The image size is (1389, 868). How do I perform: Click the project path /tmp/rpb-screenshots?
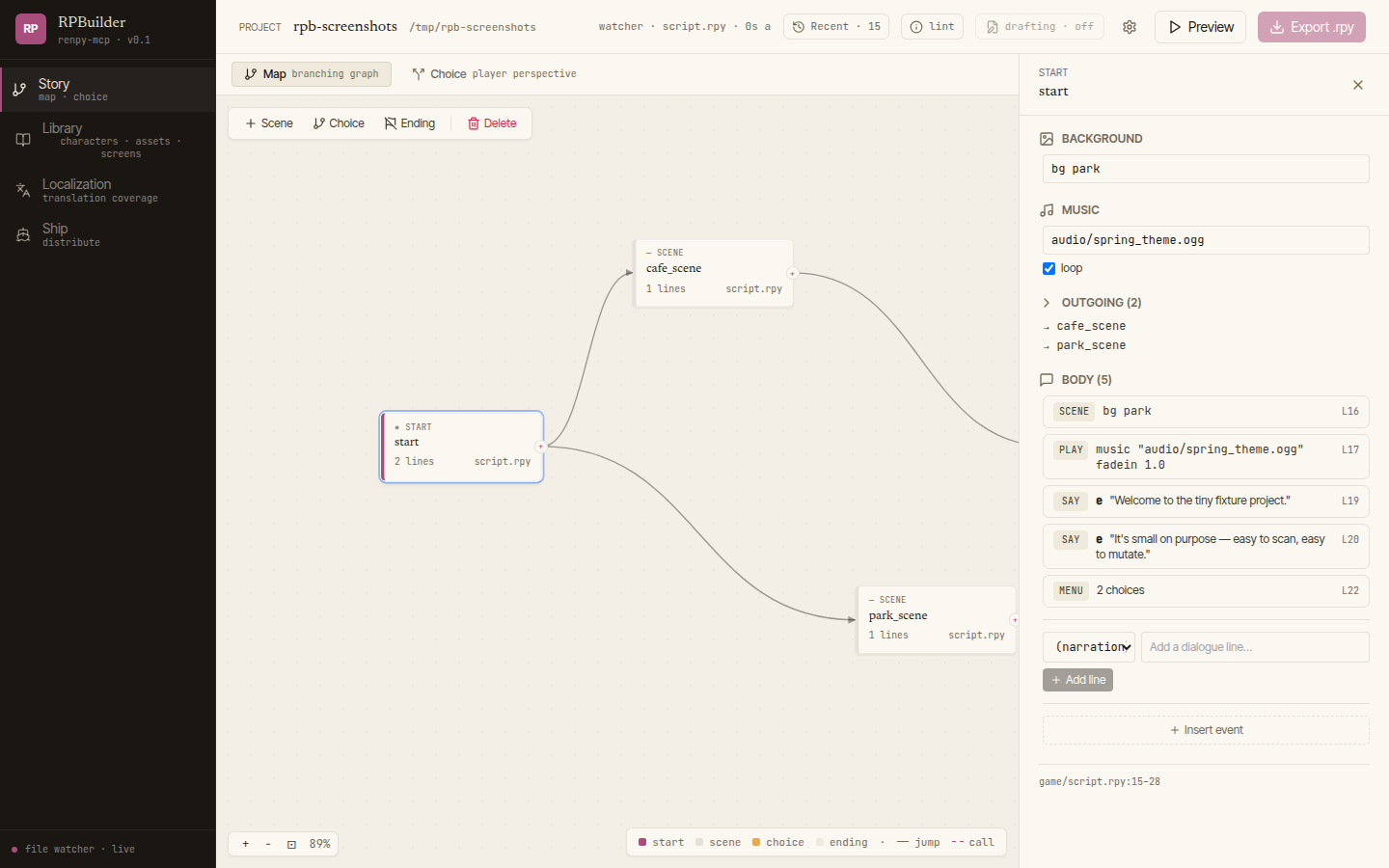473,28
